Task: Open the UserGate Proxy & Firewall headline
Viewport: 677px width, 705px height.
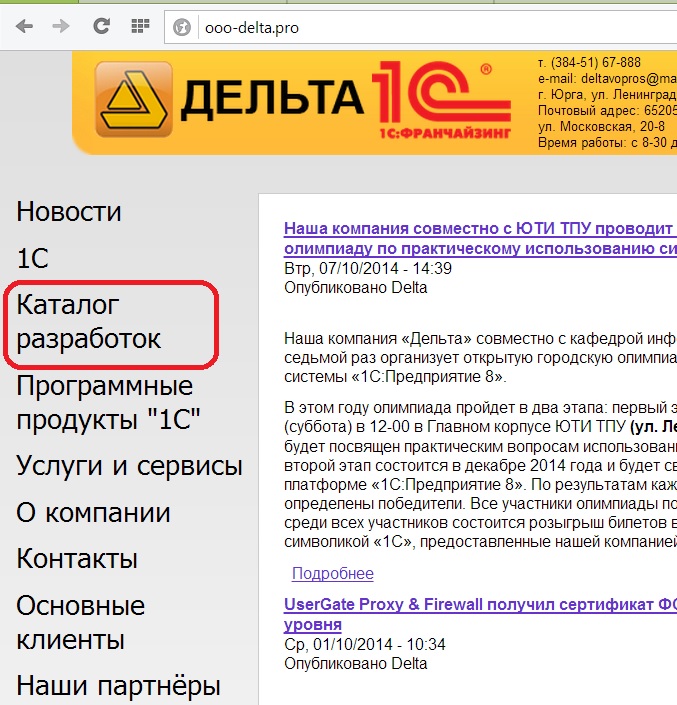Action: click(481, 614)
